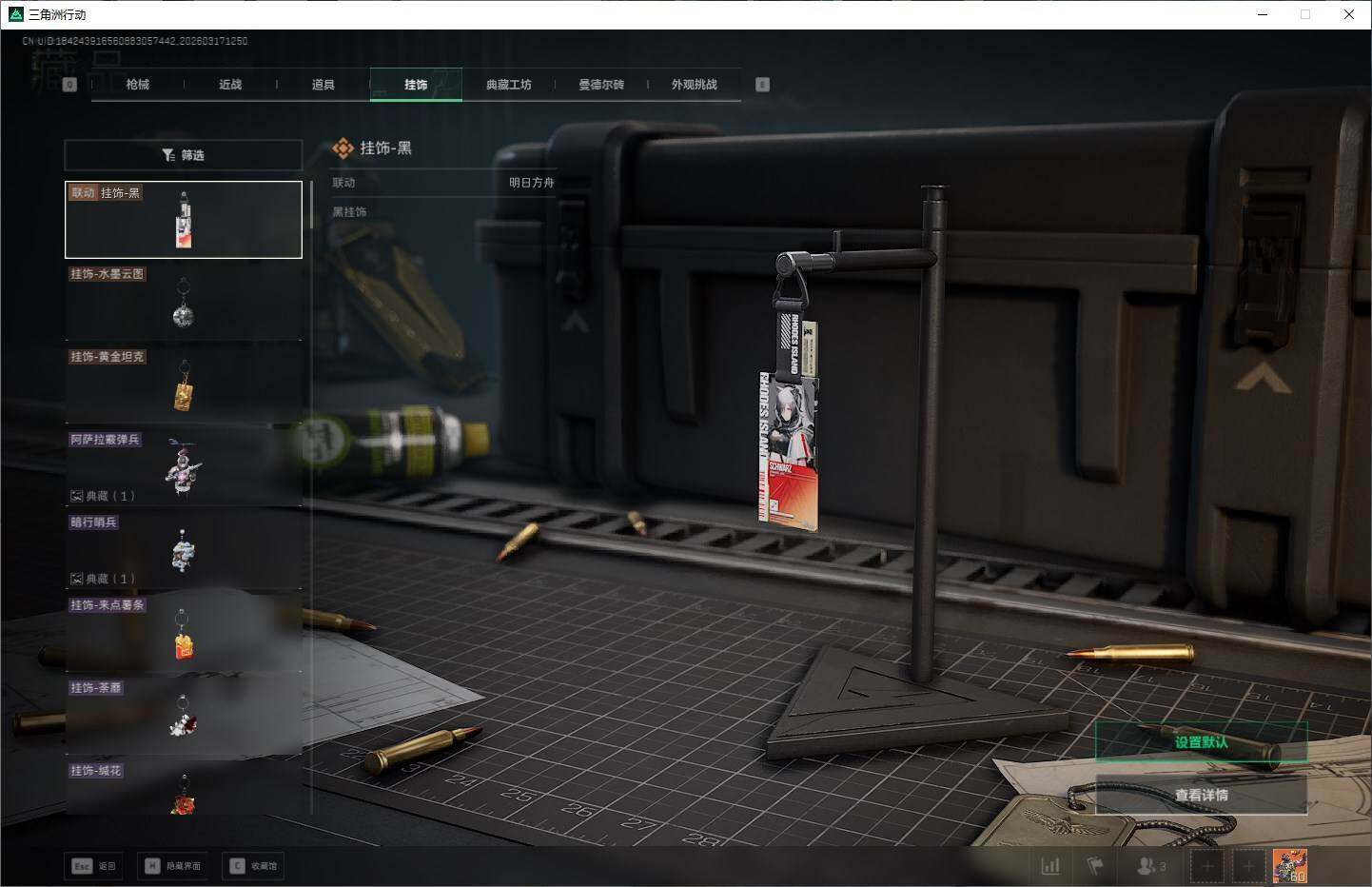Click the H 隐藏界面 hide interface button
This screenshot has height=887, width=1372.
tap(174, 866)
